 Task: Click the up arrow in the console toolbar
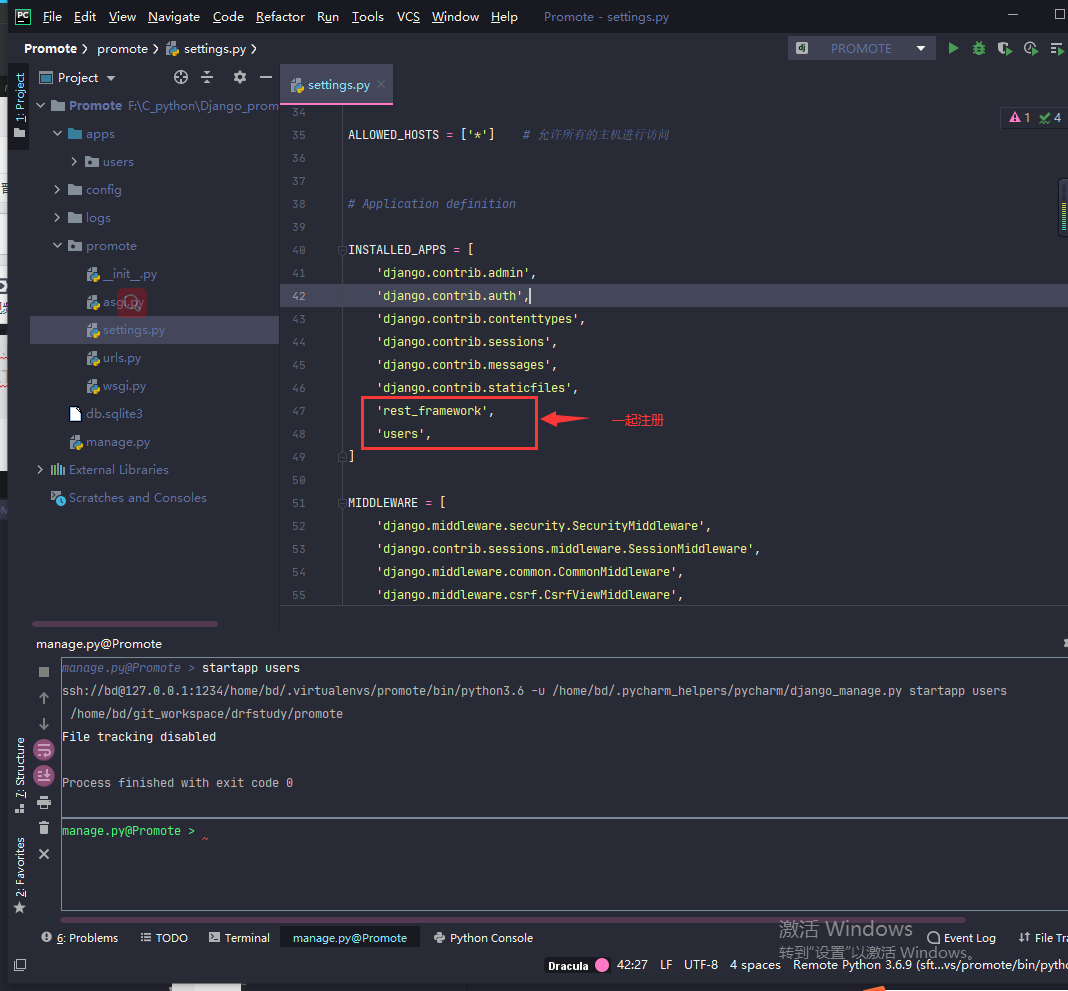44,698
